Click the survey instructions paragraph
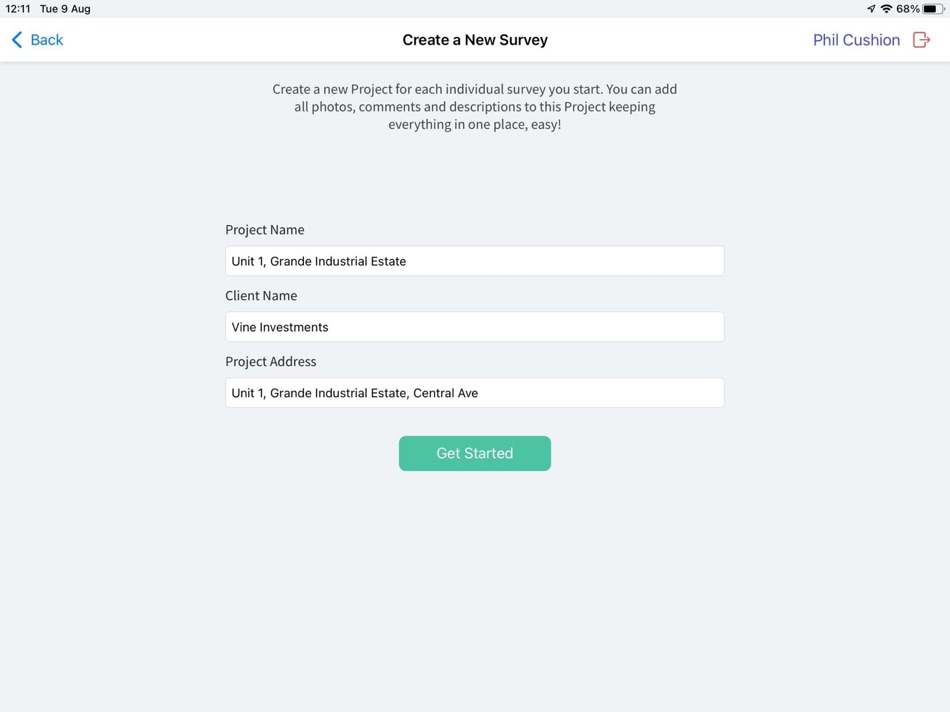Screen dimensions: 950x712 pyautogui.click(x=475, y=106)
